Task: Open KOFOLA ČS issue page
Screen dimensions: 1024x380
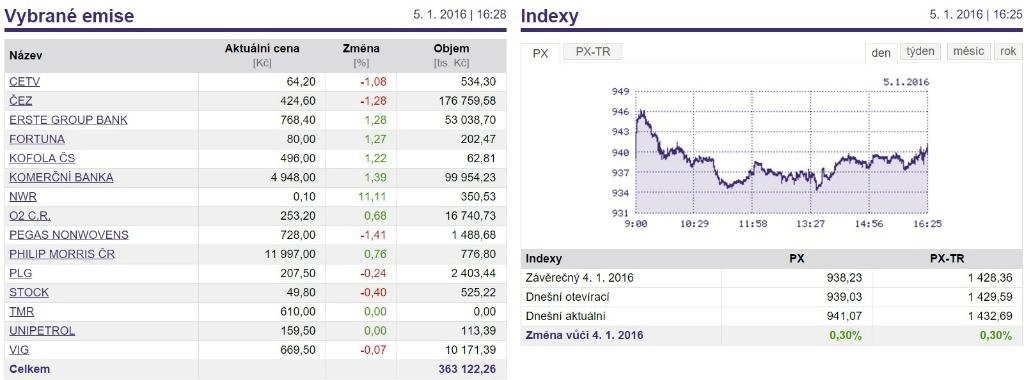Action: click(x=42, y=158)
